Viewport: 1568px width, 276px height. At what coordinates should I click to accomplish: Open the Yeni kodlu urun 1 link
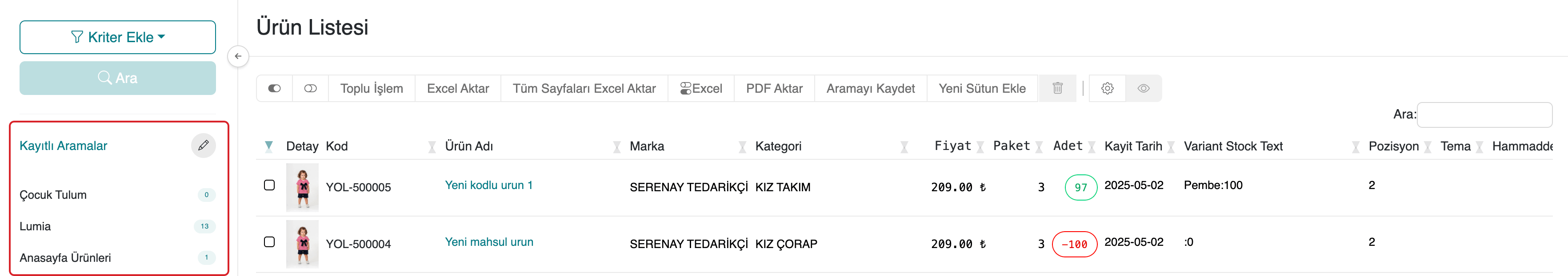[x=488, y=185]
